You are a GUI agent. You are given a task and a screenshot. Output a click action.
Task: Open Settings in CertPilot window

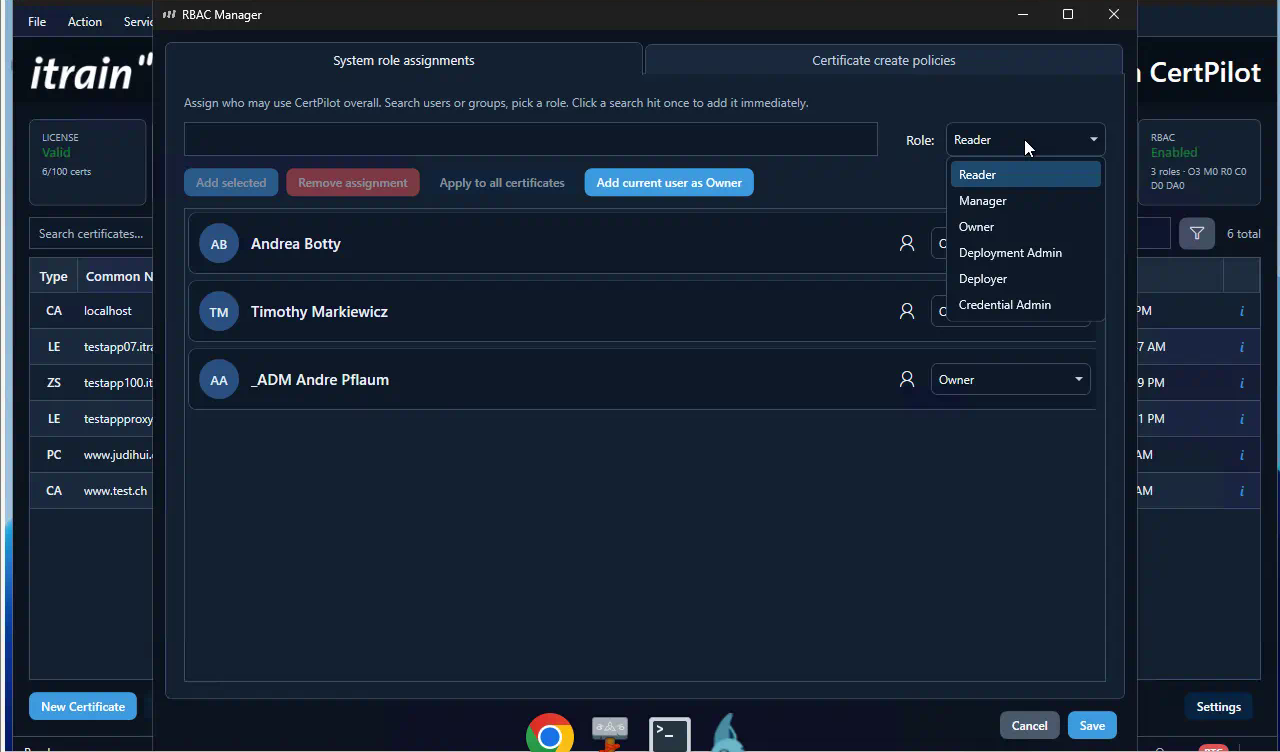click(x=1219, y=706)
